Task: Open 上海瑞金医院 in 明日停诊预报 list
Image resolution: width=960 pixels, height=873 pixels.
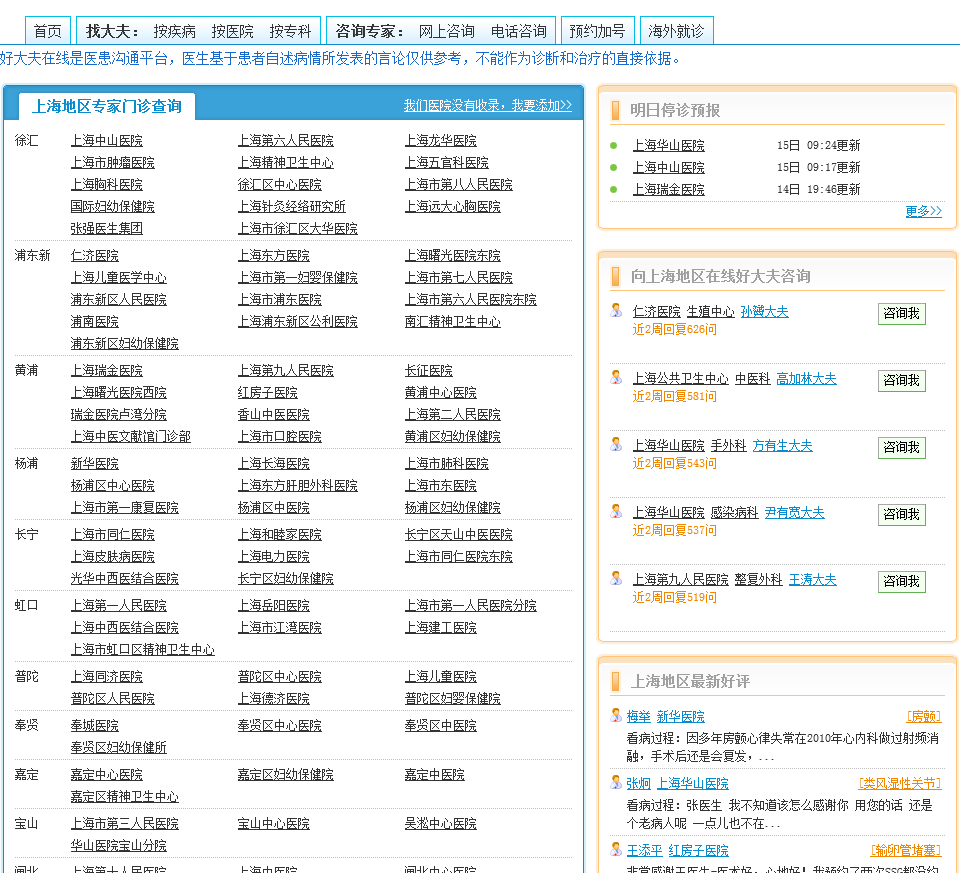Action: pos(669,190)
